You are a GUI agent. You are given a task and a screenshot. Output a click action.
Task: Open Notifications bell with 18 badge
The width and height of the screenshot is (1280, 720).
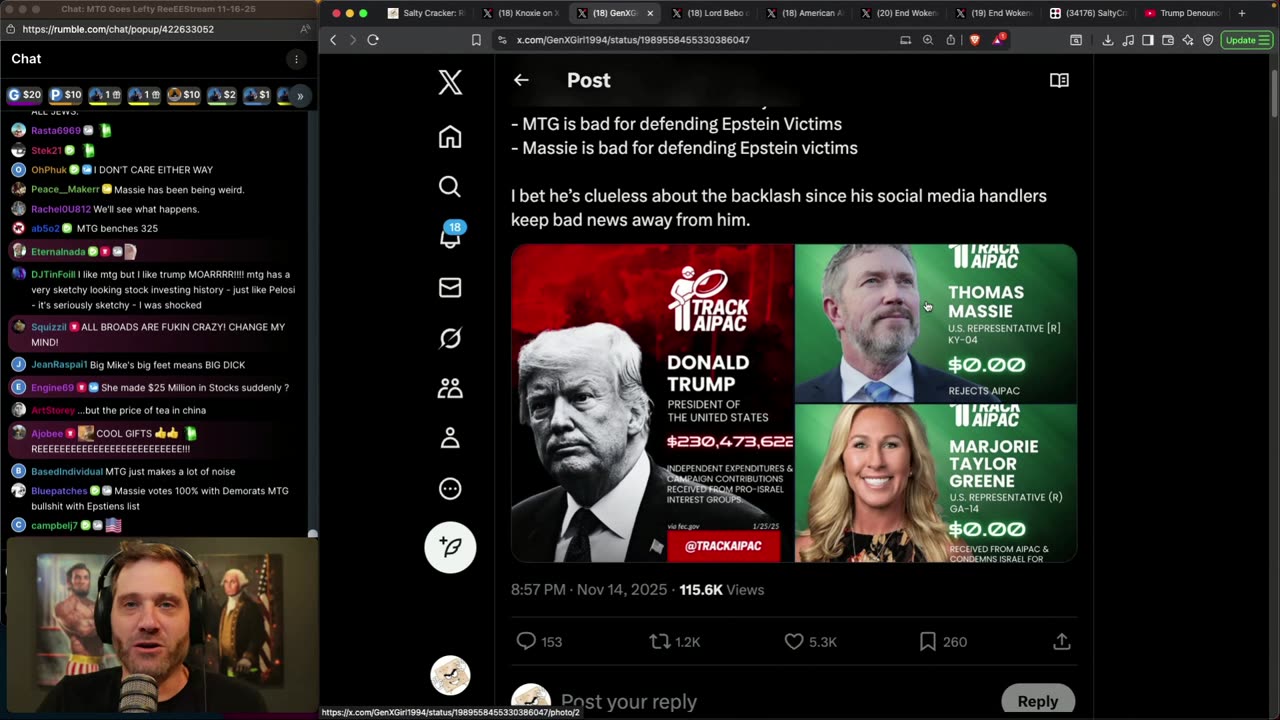pyautogui.click(x=450, y=236)
